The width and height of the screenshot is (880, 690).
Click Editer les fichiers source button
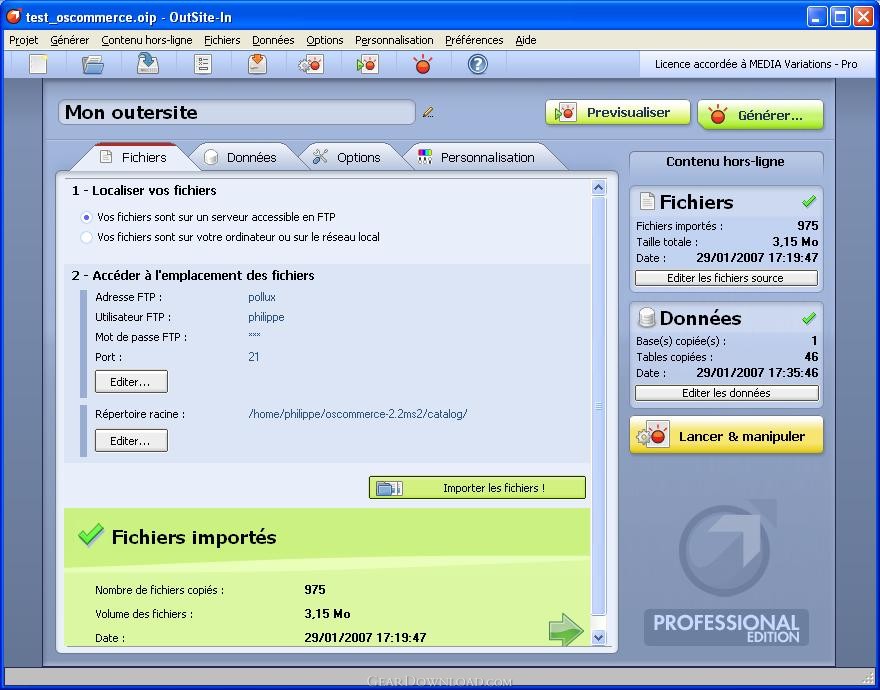click(726, 278)
